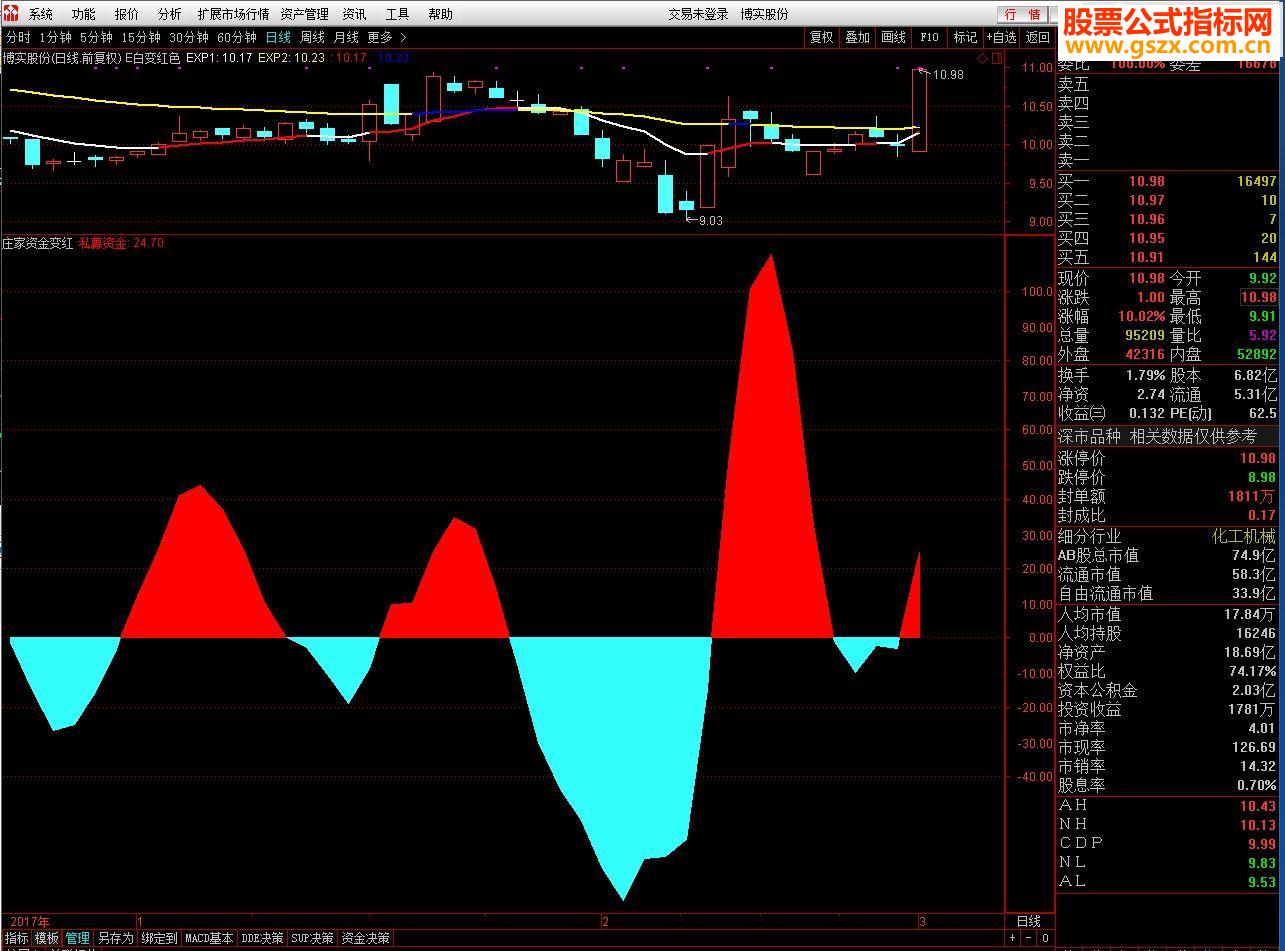This screenshot has height=951, width=1285.
Task: Open the 分析 menu
Action: click(x=170, y=14)
